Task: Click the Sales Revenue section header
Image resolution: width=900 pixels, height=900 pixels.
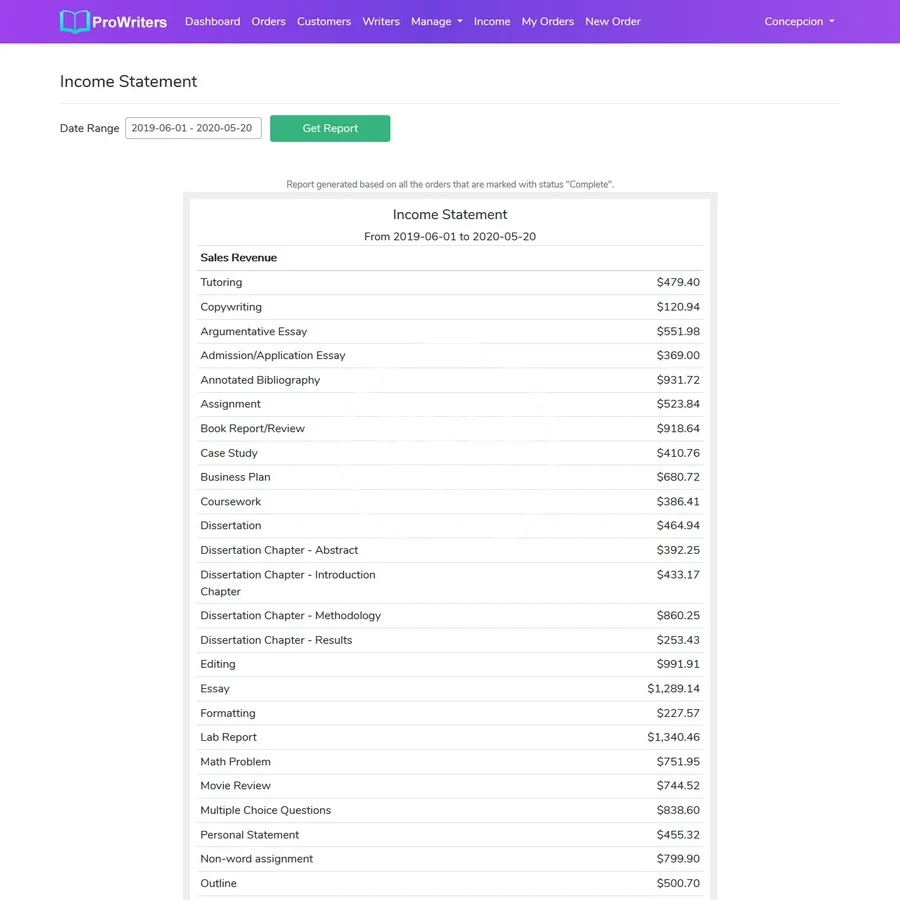Action: [238, 258]
